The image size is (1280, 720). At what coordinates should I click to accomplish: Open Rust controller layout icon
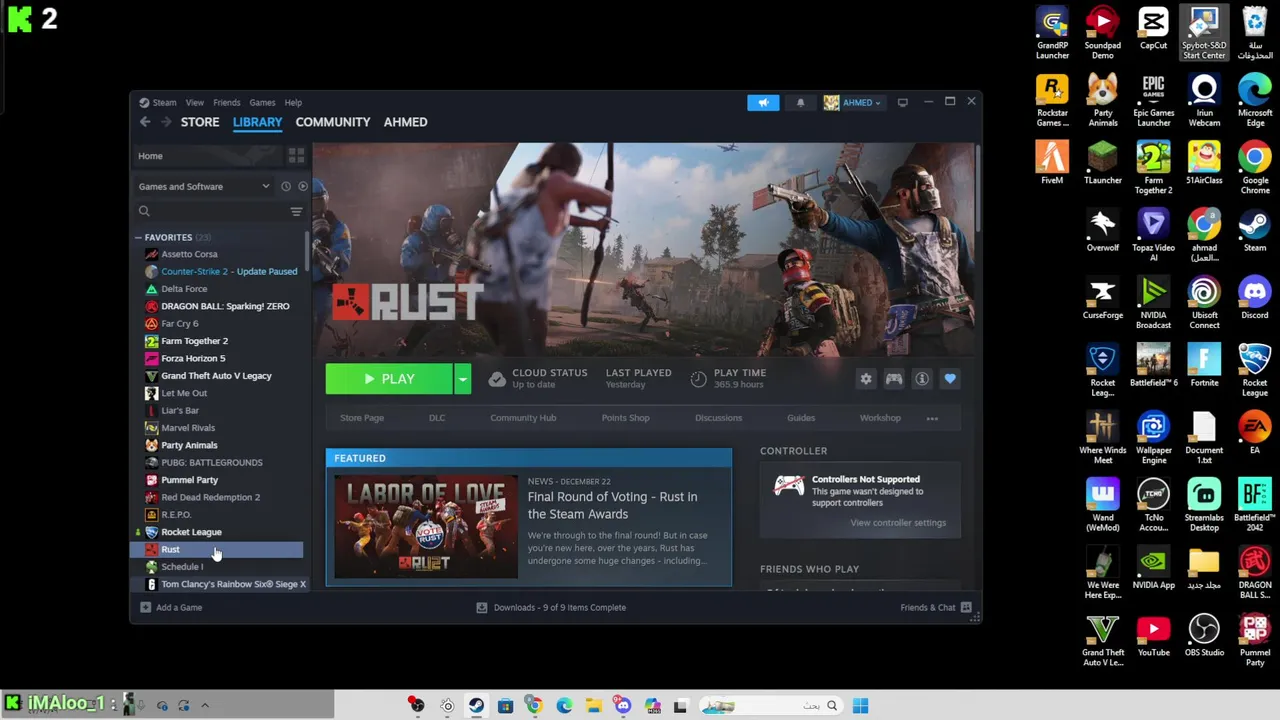(x=894, y=379)
